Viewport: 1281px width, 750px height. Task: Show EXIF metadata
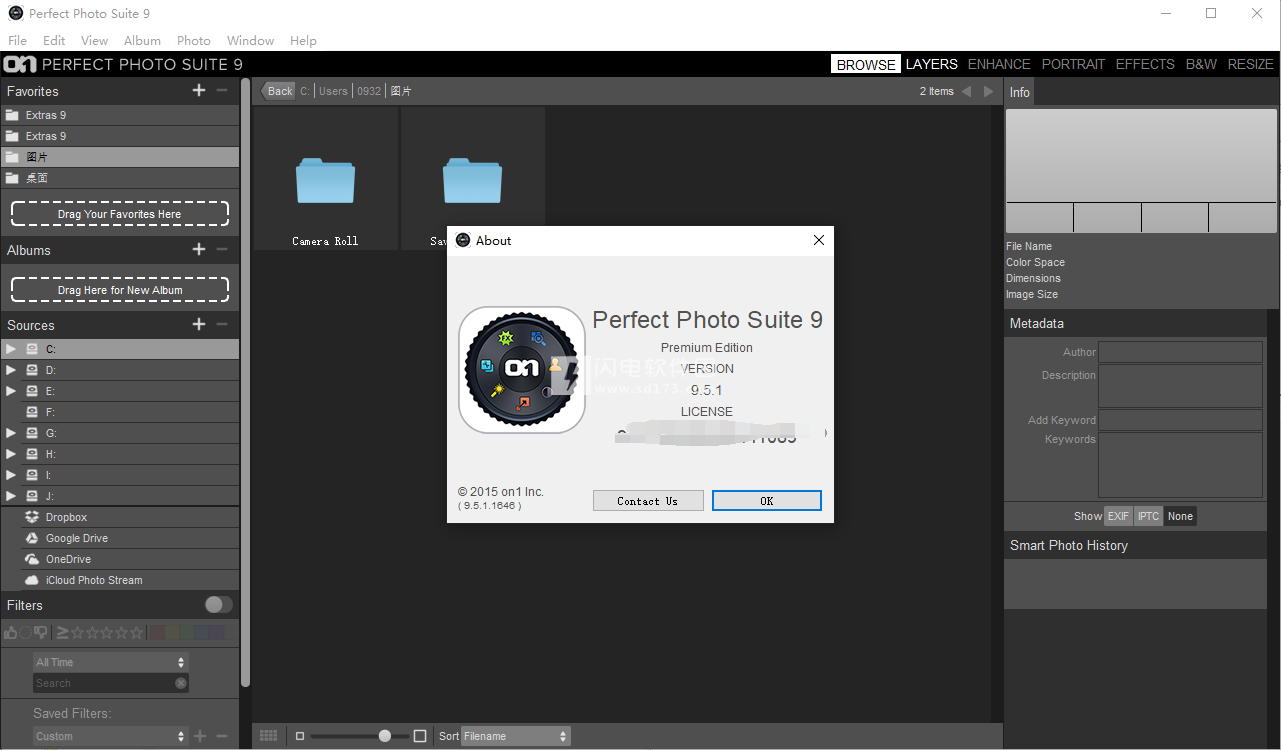click(1118, 516)
